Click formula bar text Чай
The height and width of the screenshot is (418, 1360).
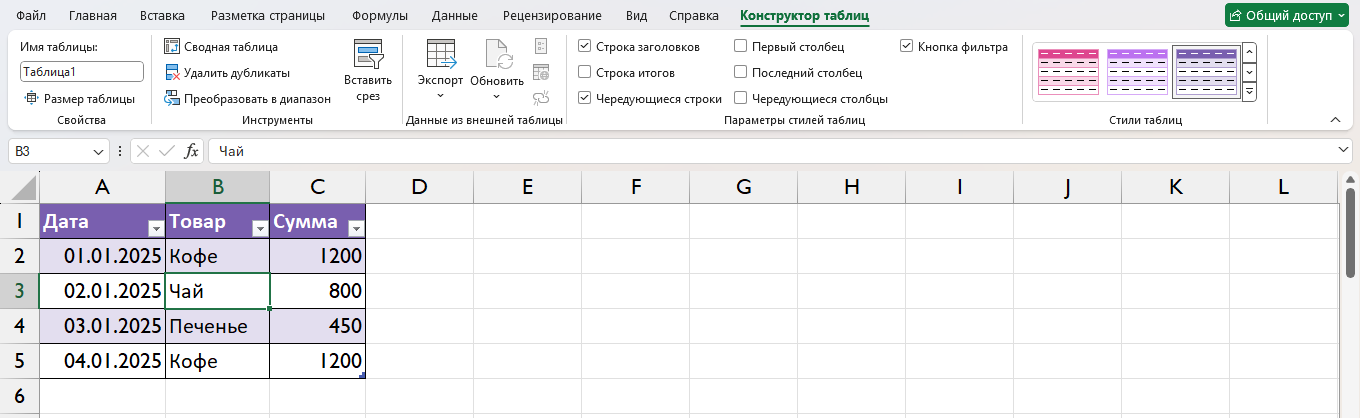click(232, 151)
